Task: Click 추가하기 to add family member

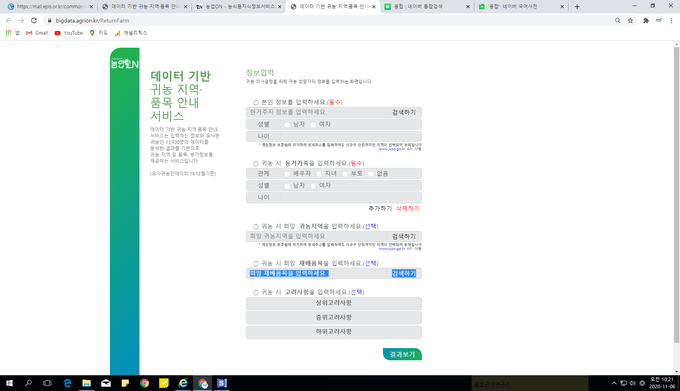Action: point(380,209)
